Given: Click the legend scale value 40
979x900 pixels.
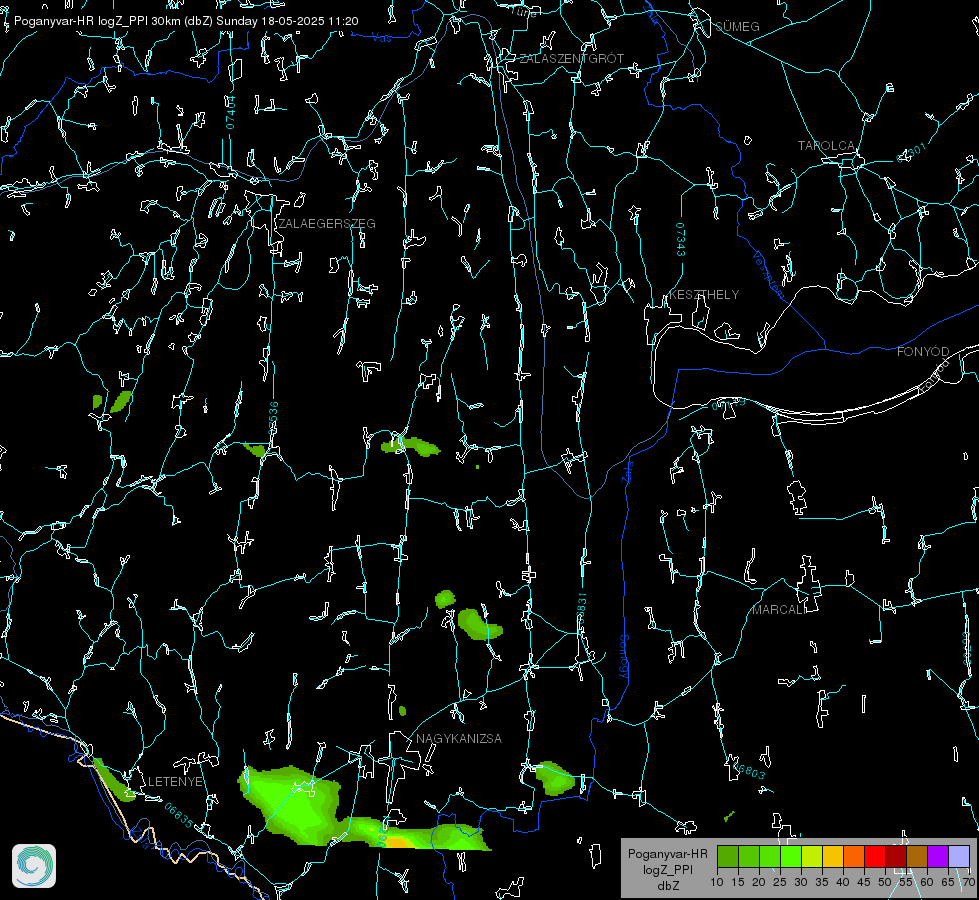Looking at the screenshot, I should pyautogui.click(x=842, y=883).
